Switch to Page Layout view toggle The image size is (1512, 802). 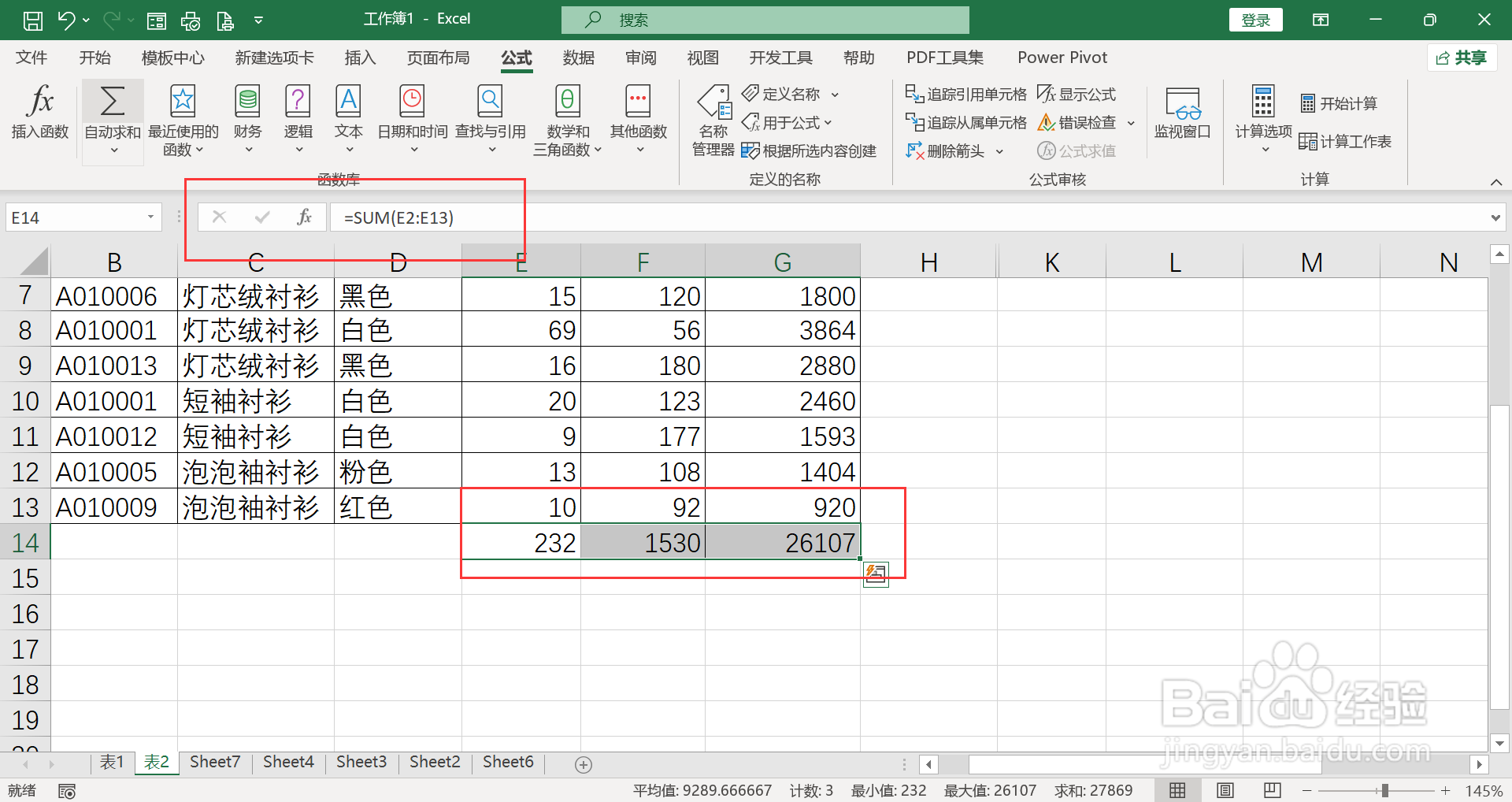1225,790
